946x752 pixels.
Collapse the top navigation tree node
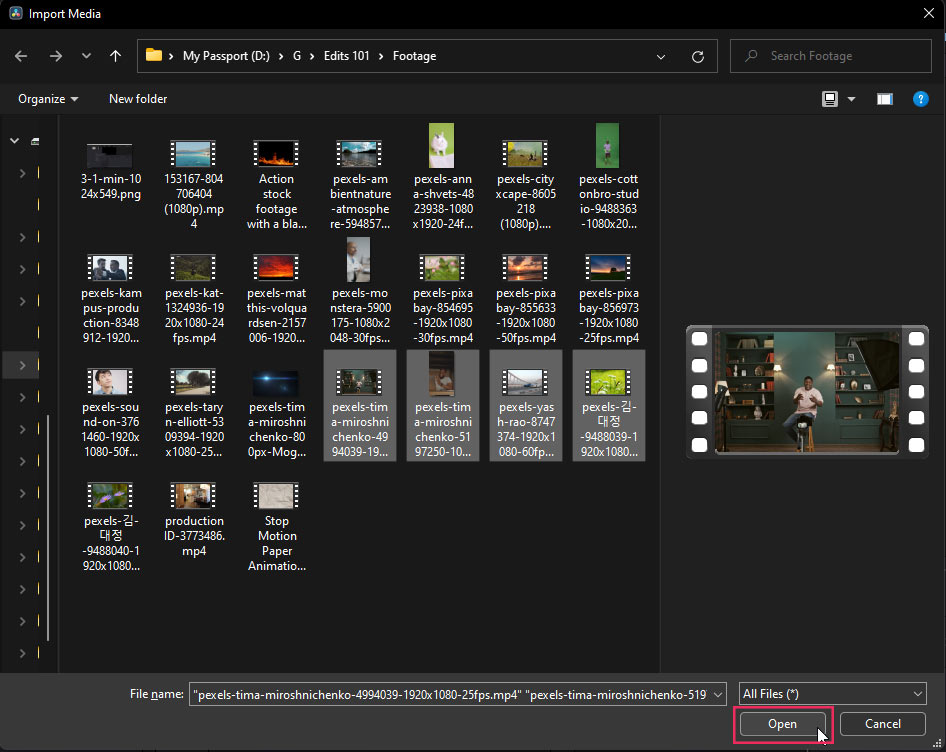point(14,141)
